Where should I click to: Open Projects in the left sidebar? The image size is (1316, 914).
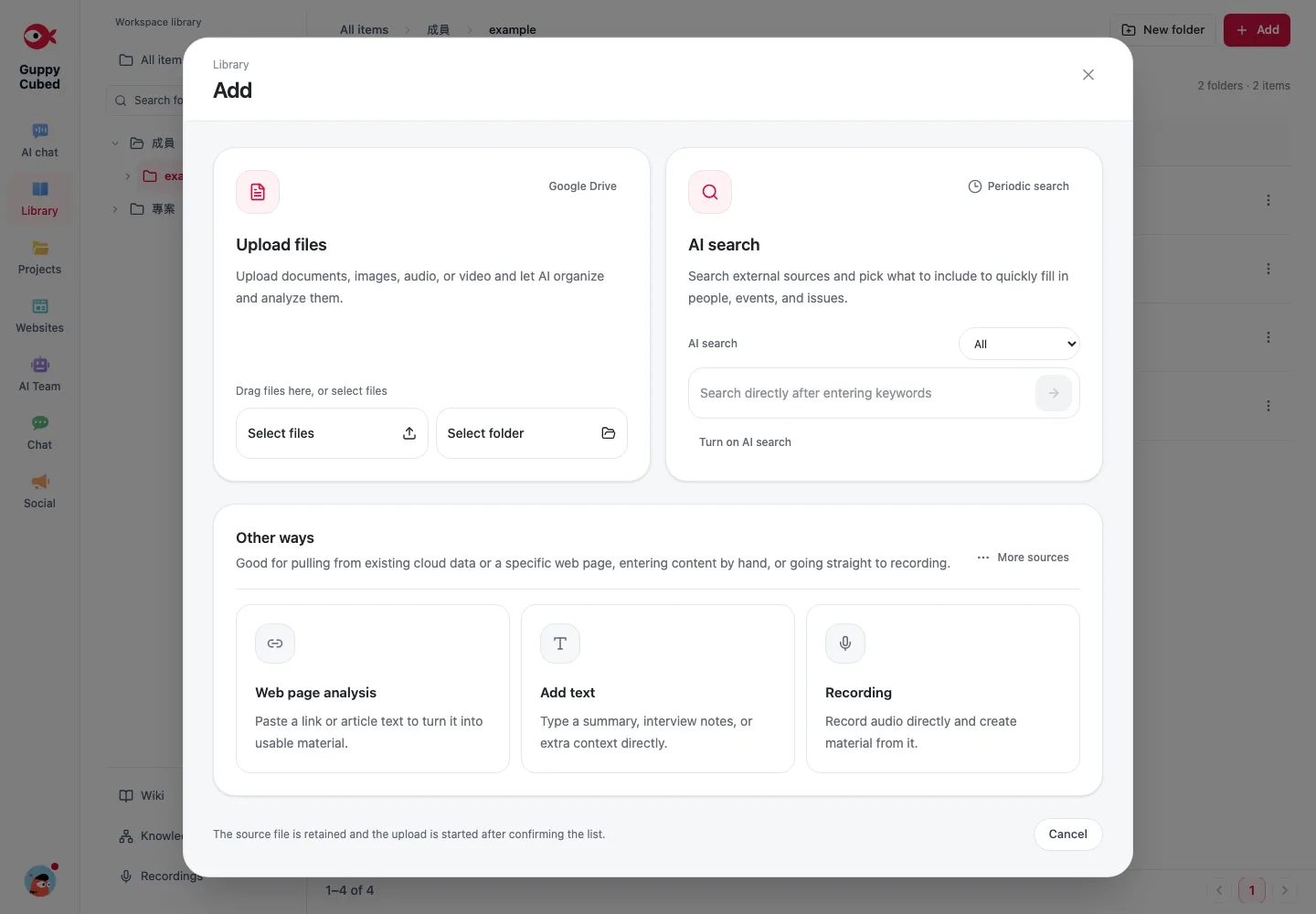click(x=39, y=258)
